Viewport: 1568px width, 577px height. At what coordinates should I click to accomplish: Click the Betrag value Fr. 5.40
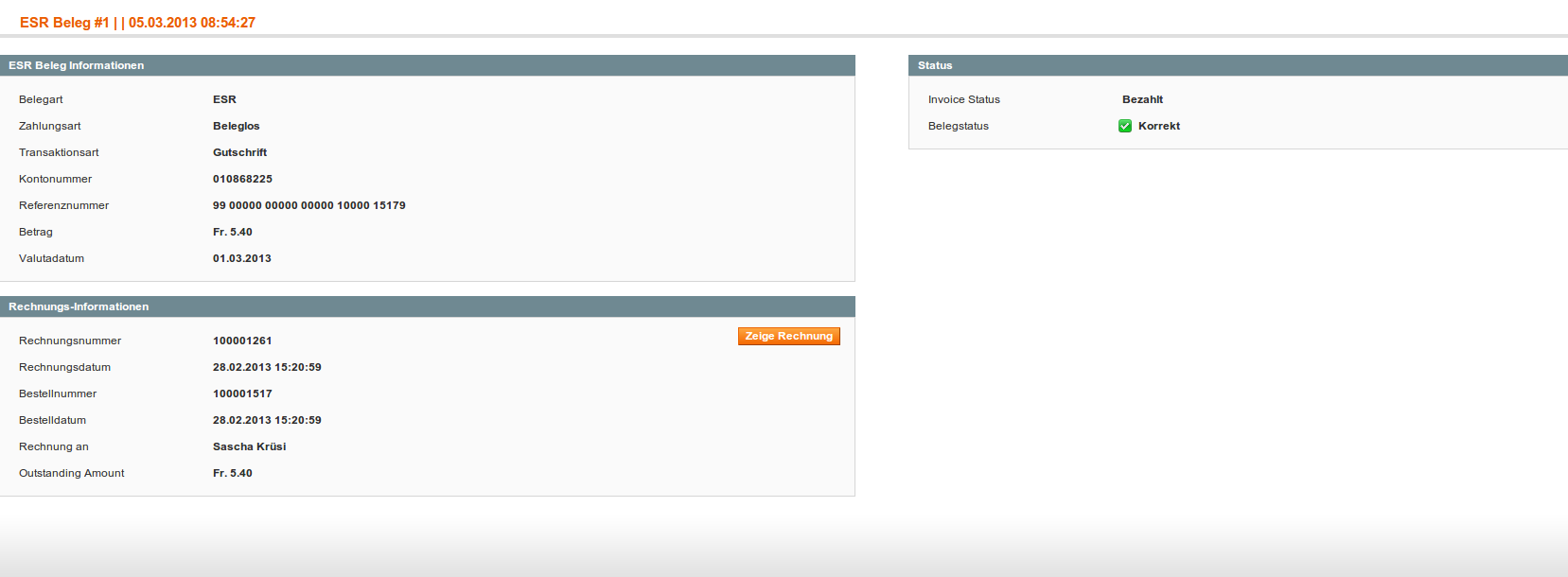click(232, 232)
